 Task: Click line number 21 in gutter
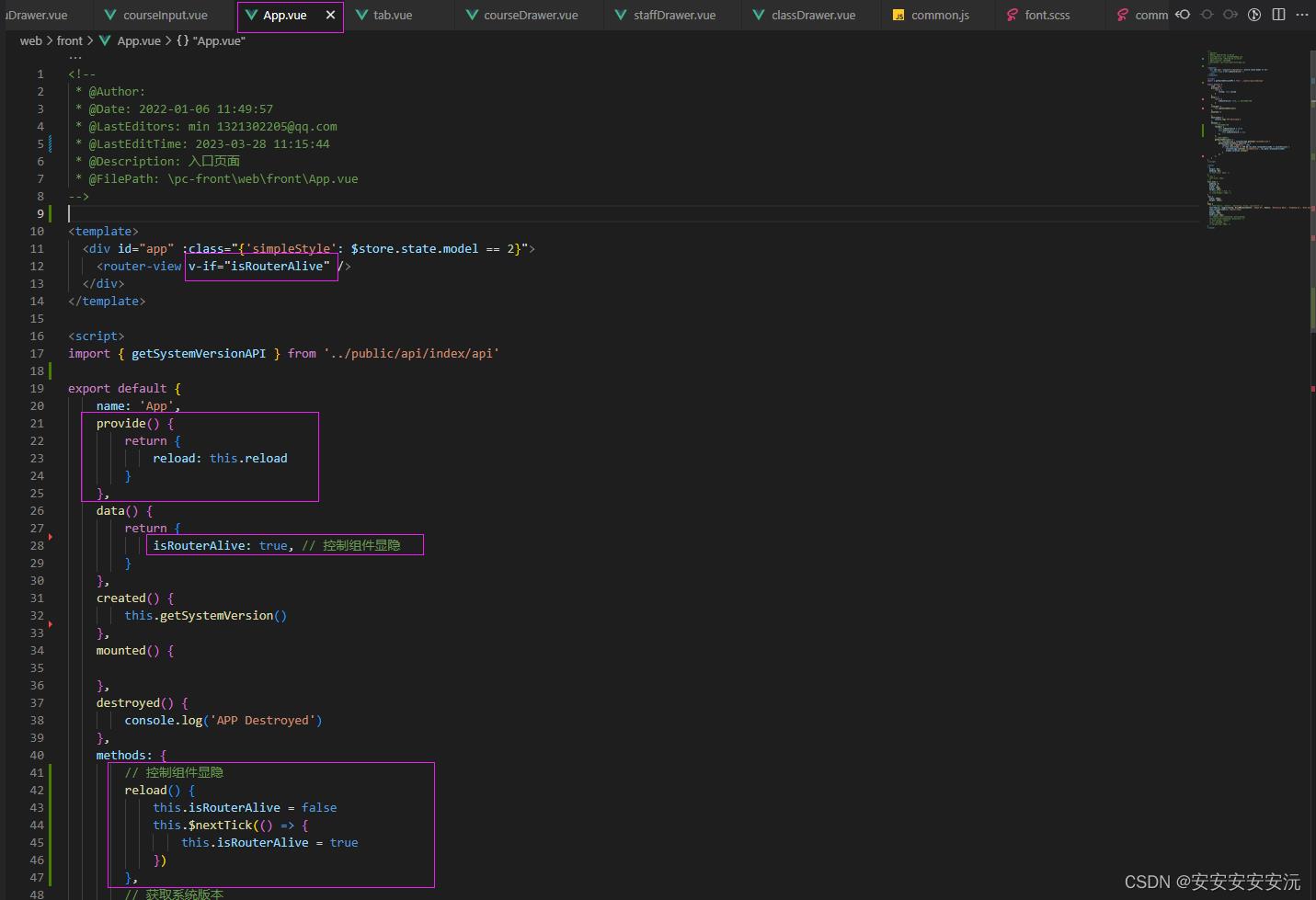coord(37,423)
